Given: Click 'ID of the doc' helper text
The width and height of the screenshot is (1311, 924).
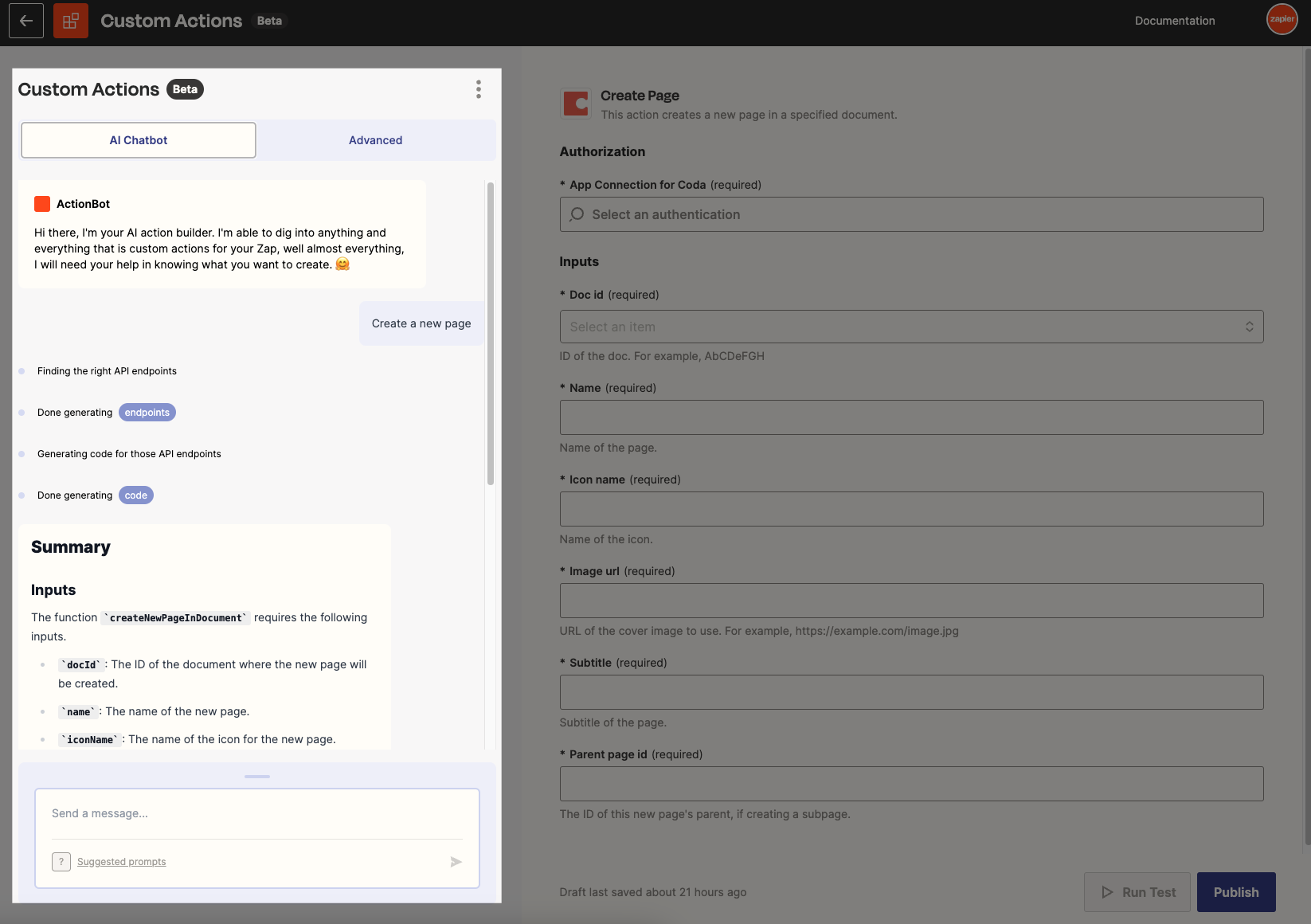Looking at the screenshot, I should coord(662,356).
